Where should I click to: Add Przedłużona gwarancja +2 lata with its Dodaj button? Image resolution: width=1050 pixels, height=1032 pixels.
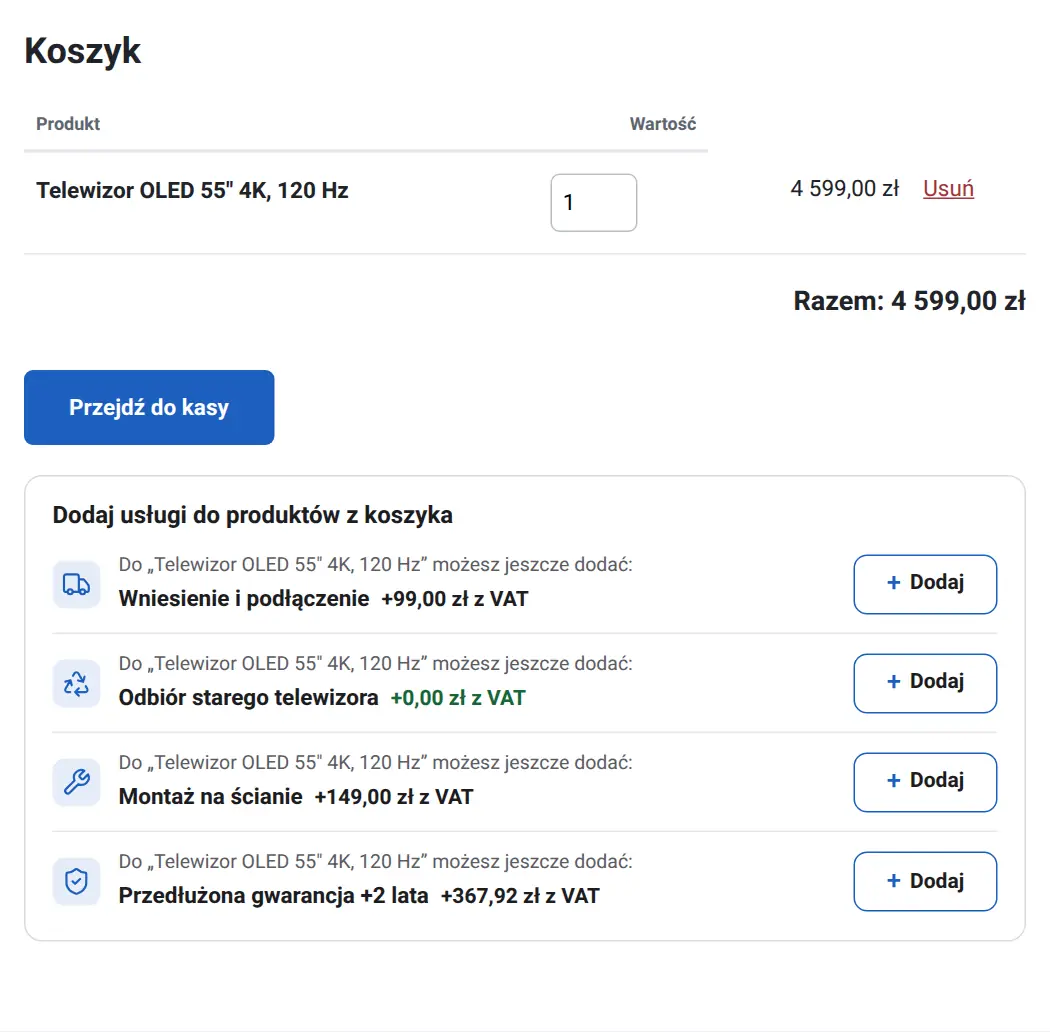(925, 881)
